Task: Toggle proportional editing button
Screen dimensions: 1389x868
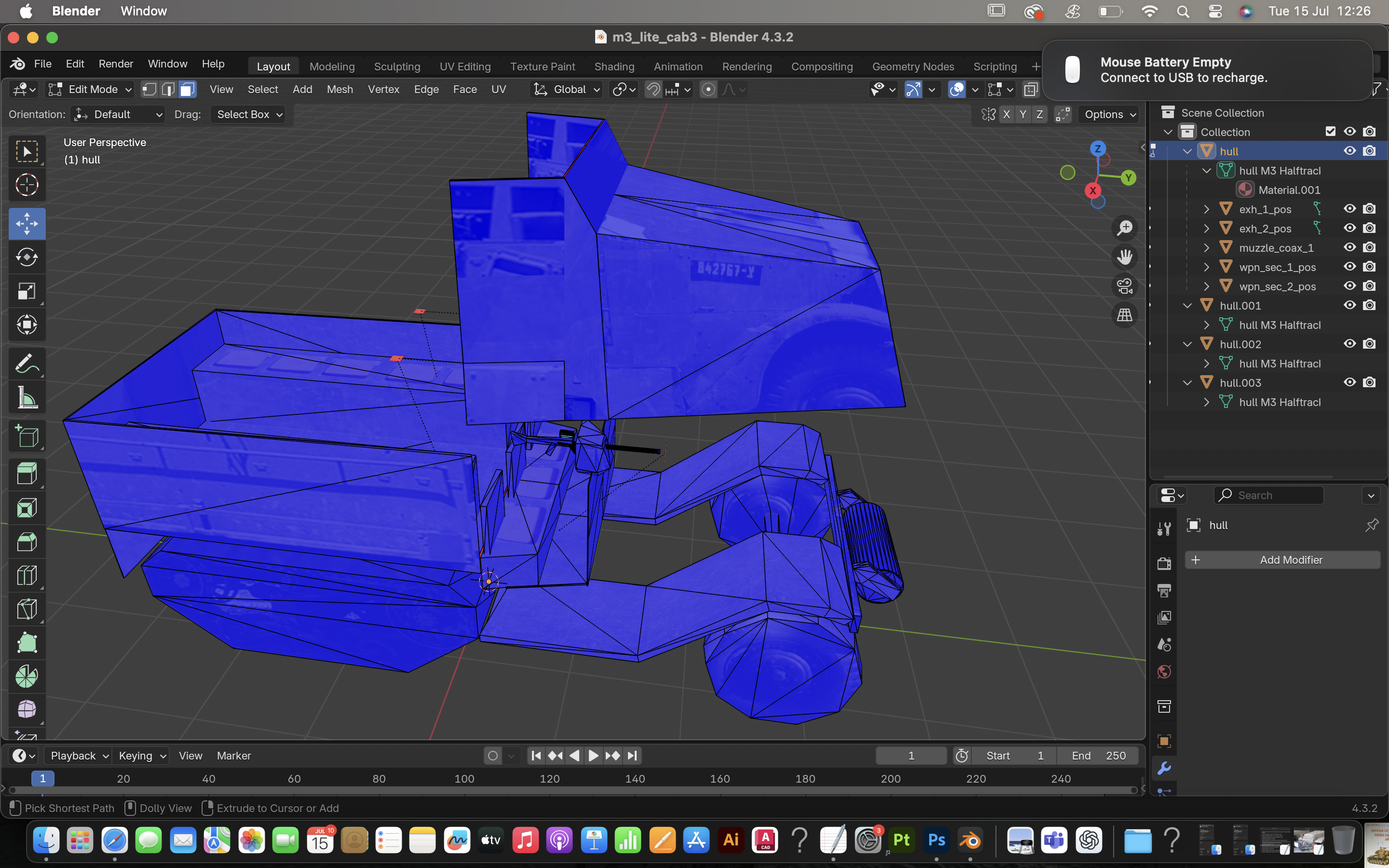Action: click(x=708, y=90)
